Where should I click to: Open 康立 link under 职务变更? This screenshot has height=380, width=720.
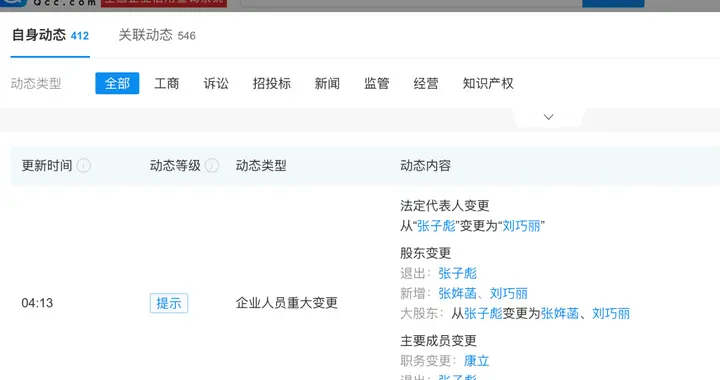[x=477, y=361]
